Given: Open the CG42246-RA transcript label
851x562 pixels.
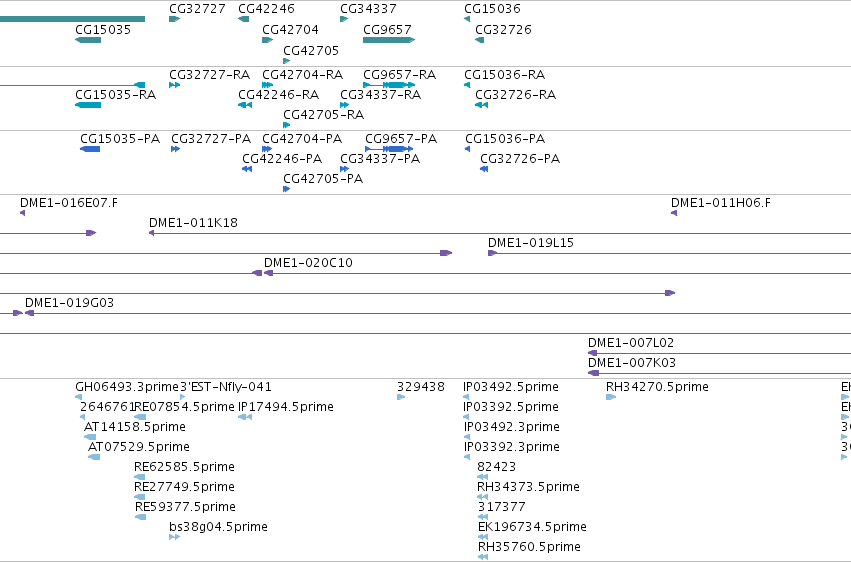Looking at the screenshot, I should (x=278, y=95).
